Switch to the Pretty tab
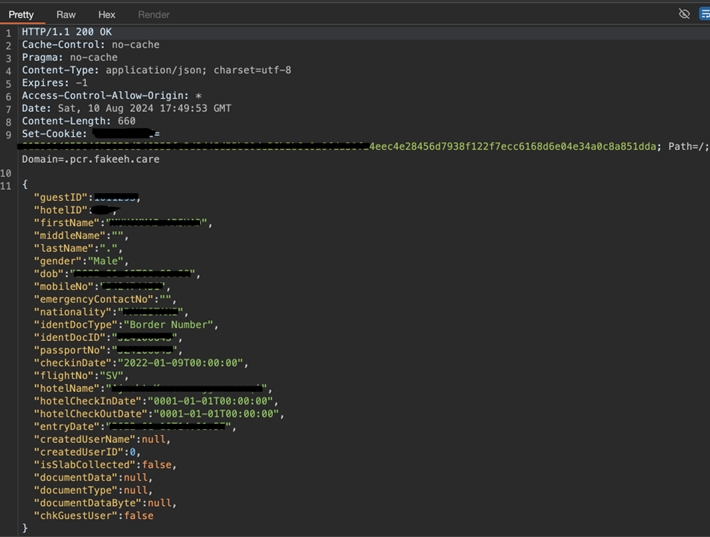Viewport: 710px width, 537px height. pyautogui.click(x=21, y=14)
